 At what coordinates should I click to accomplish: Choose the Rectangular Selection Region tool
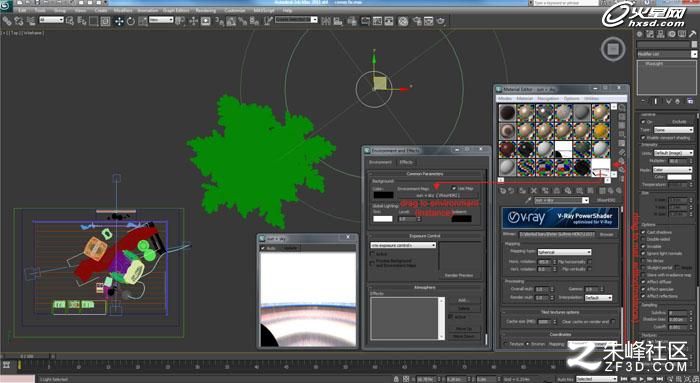pyautogui.click(x=93, y=21)
